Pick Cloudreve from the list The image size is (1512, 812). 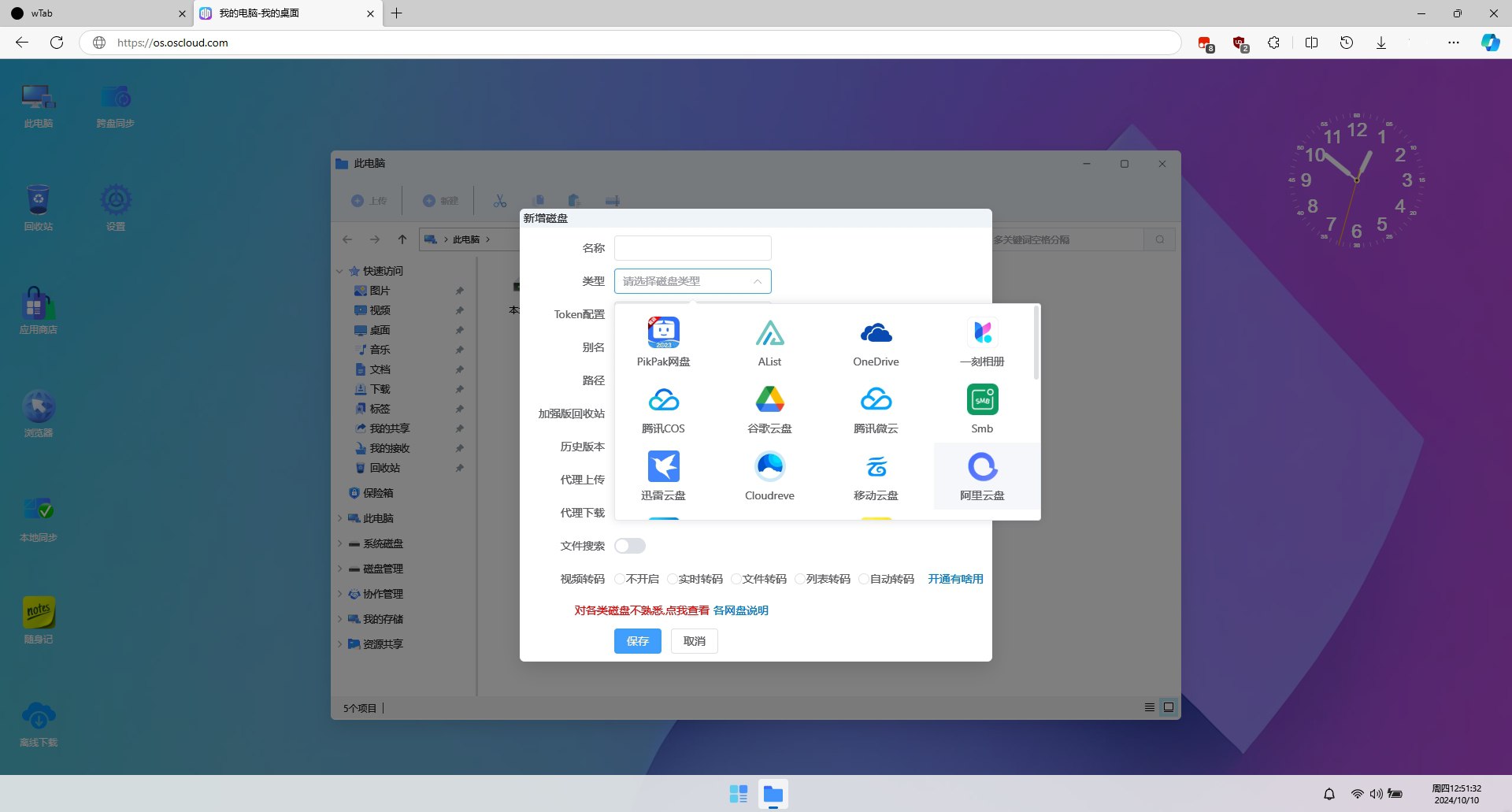click(769, 476)
